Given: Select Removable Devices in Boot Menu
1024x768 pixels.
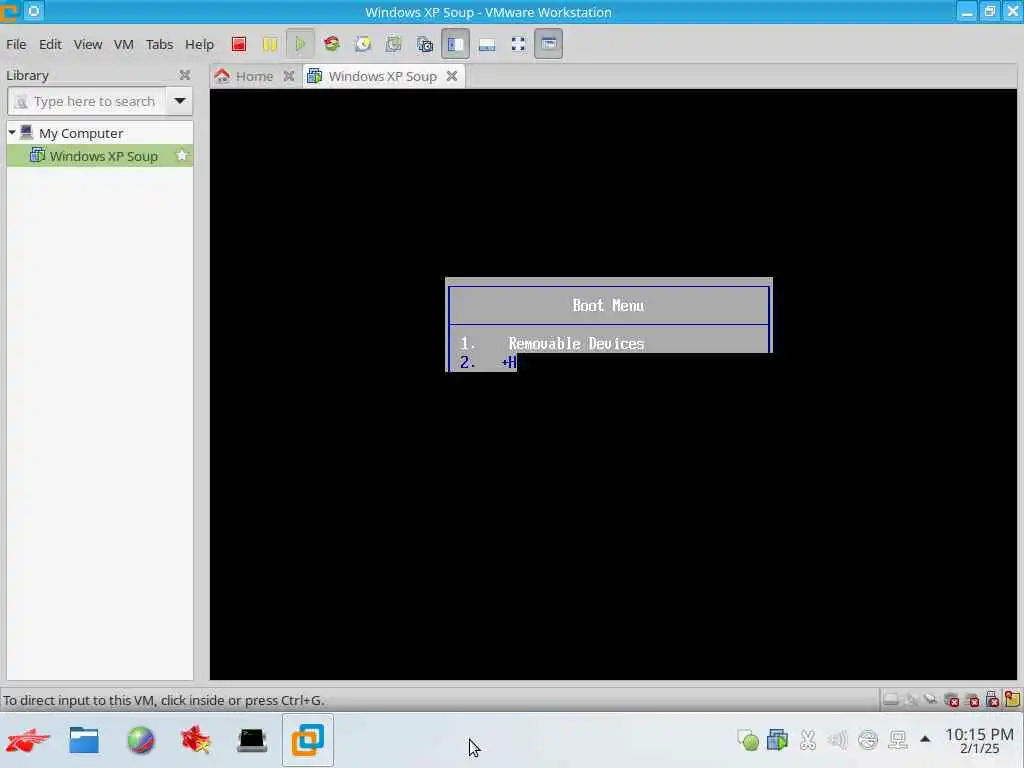Looking at the screenshot, I should click(576, 344).
